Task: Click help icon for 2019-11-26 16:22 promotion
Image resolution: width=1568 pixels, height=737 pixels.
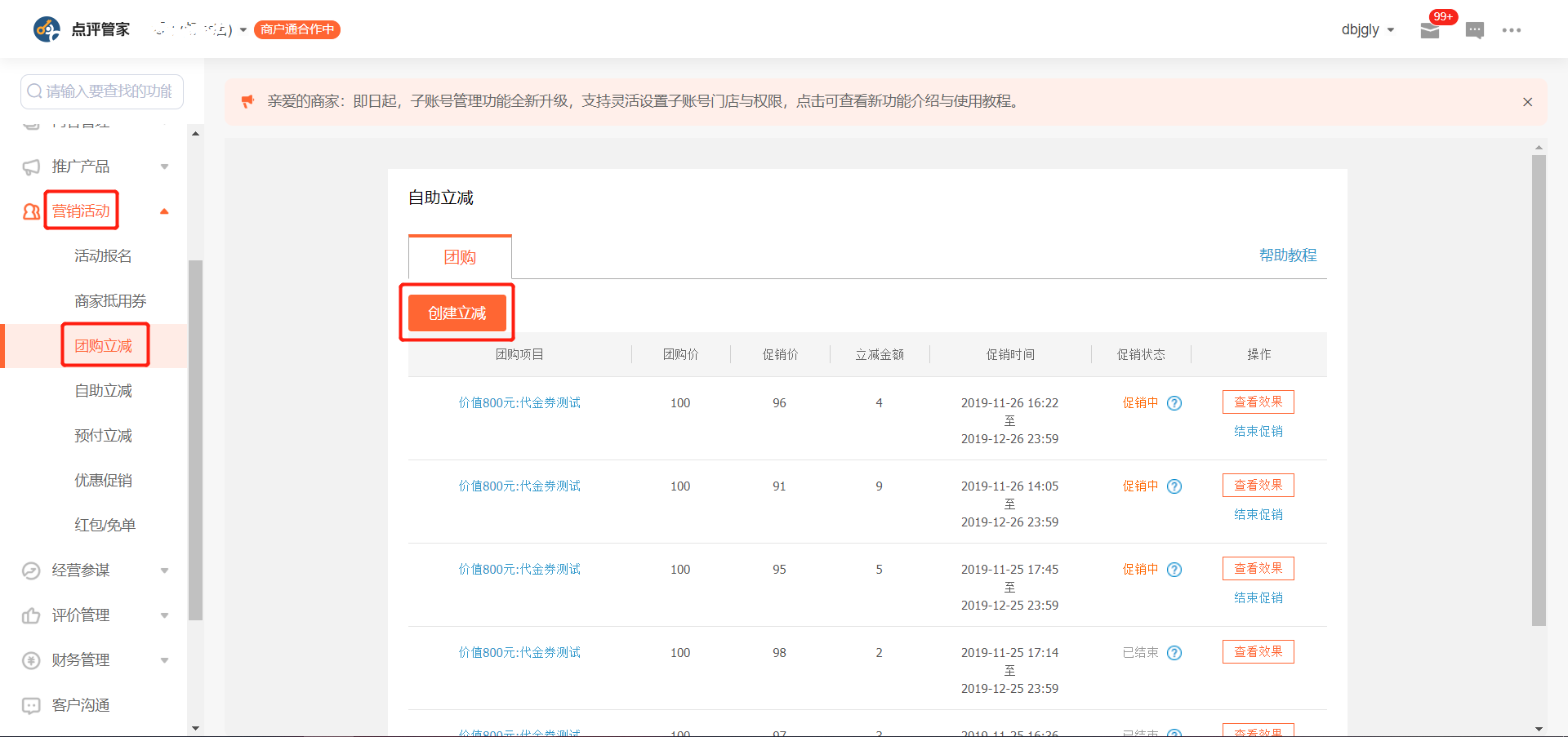Action: [x=1174, y=403]
